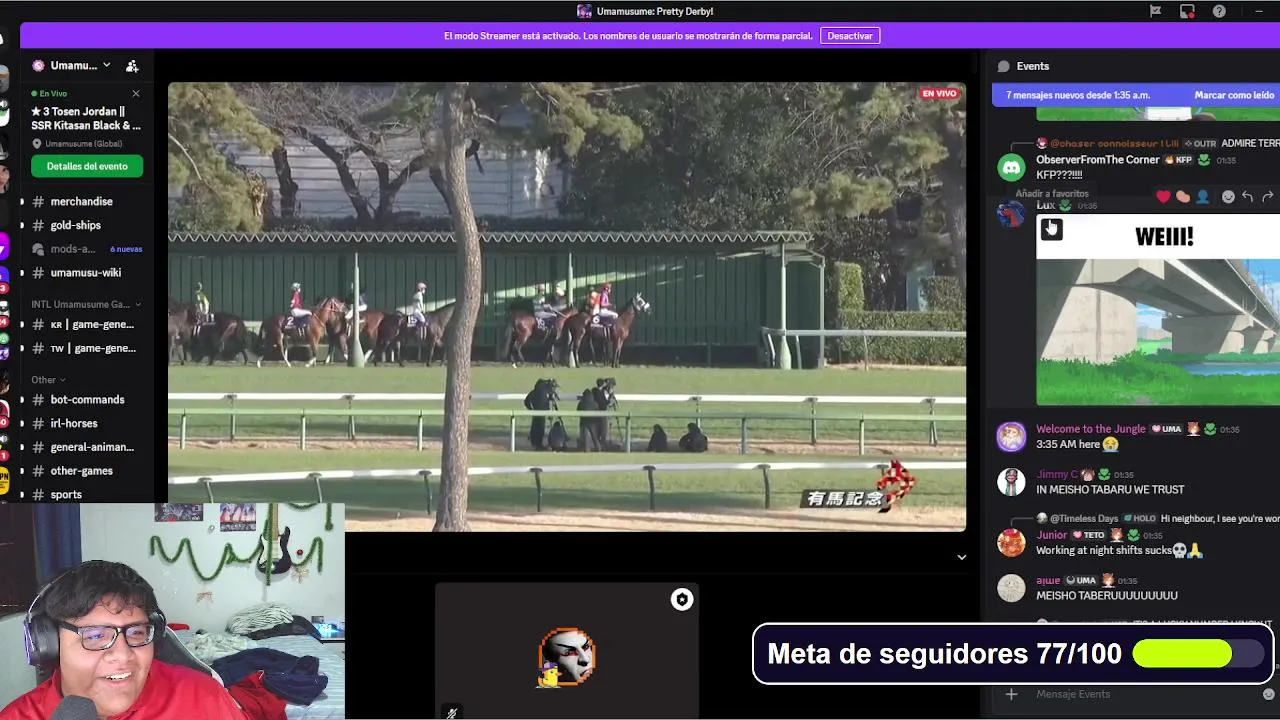Screen dimensions: 1280x720
Task: Click the collapse chevron below the stream
Action: (961, 558)
